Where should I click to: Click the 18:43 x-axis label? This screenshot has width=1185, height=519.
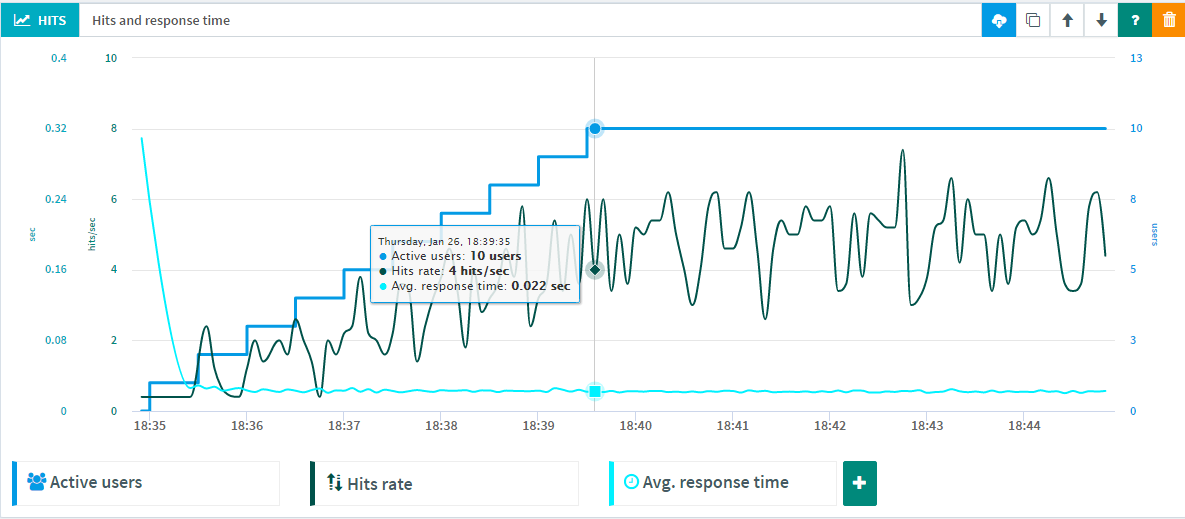pyautogui.click(x=927, y=426)
